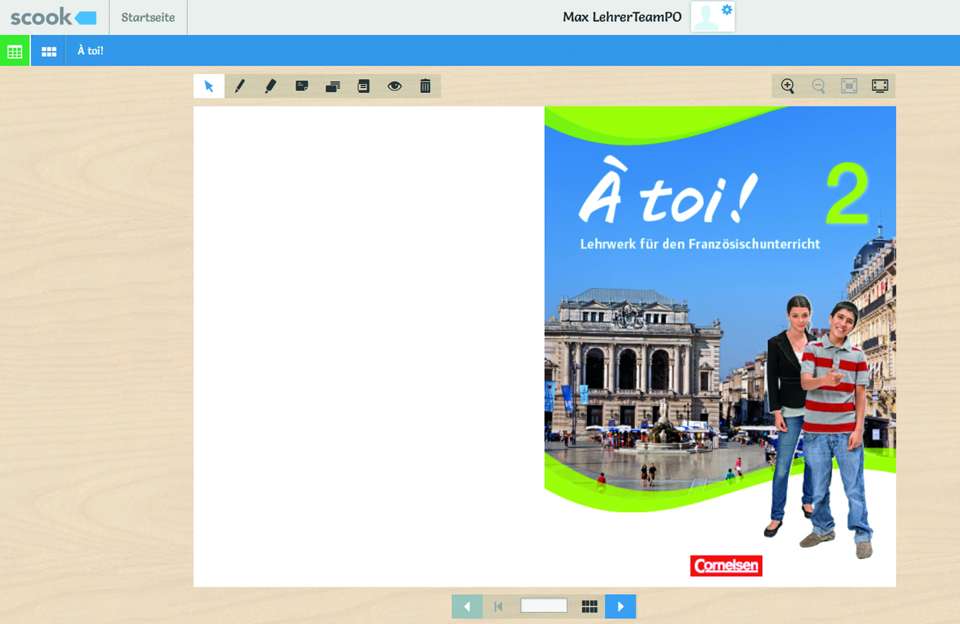Open the page thumbnails overview
The height and width of the screenshot is (624, 960).
coord(590,606)
